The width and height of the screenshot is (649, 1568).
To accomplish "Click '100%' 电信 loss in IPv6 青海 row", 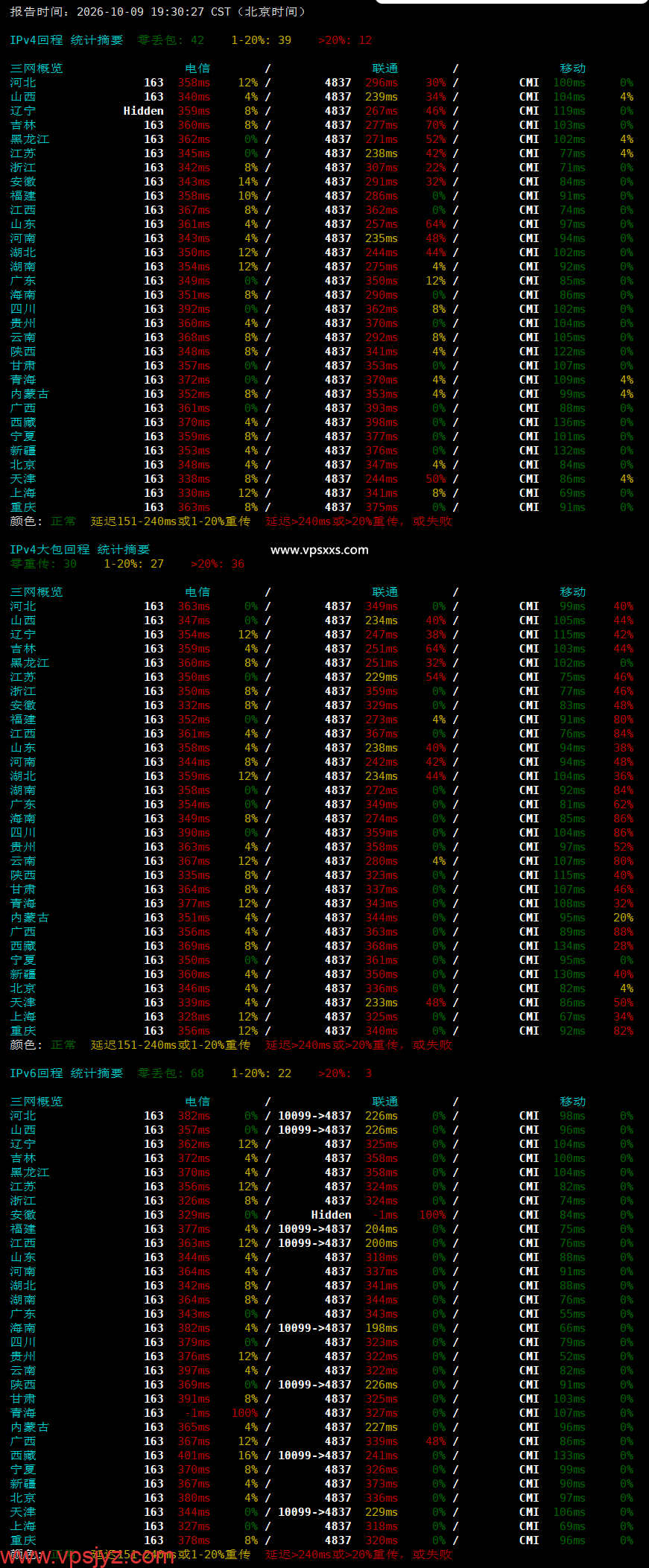I will click(x=244, y=1413).
